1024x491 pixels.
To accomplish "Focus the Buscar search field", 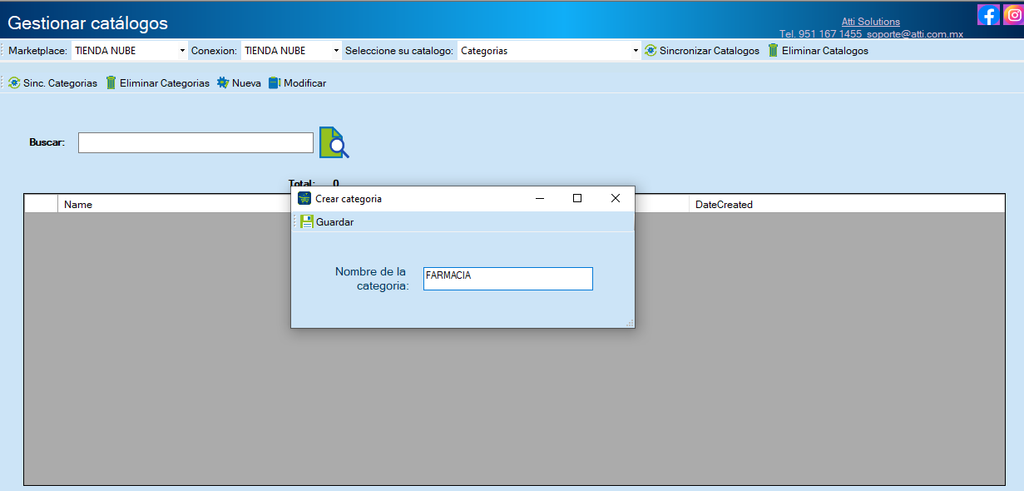I will pyautogui.click(x=196, y=142).
